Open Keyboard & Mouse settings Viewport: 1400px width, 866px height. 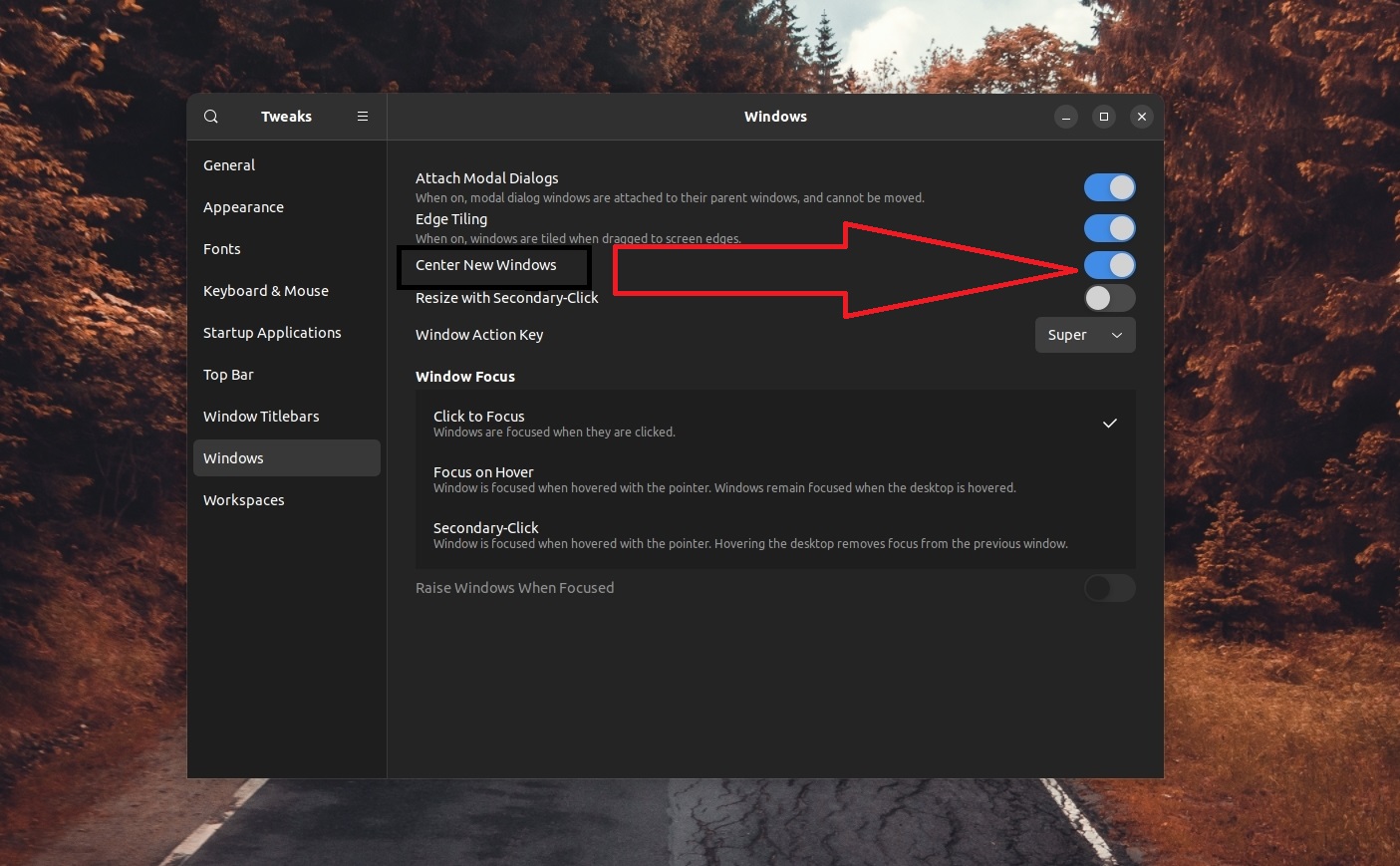click(266, 291)
